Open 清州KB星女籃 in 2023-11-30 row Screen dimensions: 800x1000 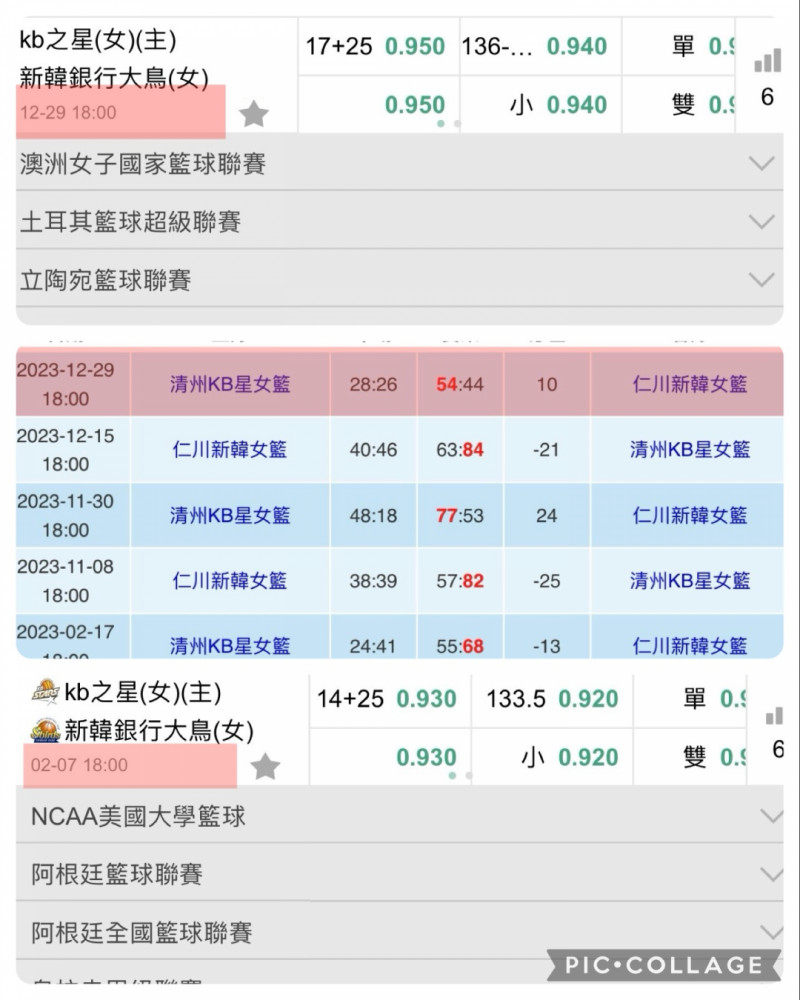(230, 515)
